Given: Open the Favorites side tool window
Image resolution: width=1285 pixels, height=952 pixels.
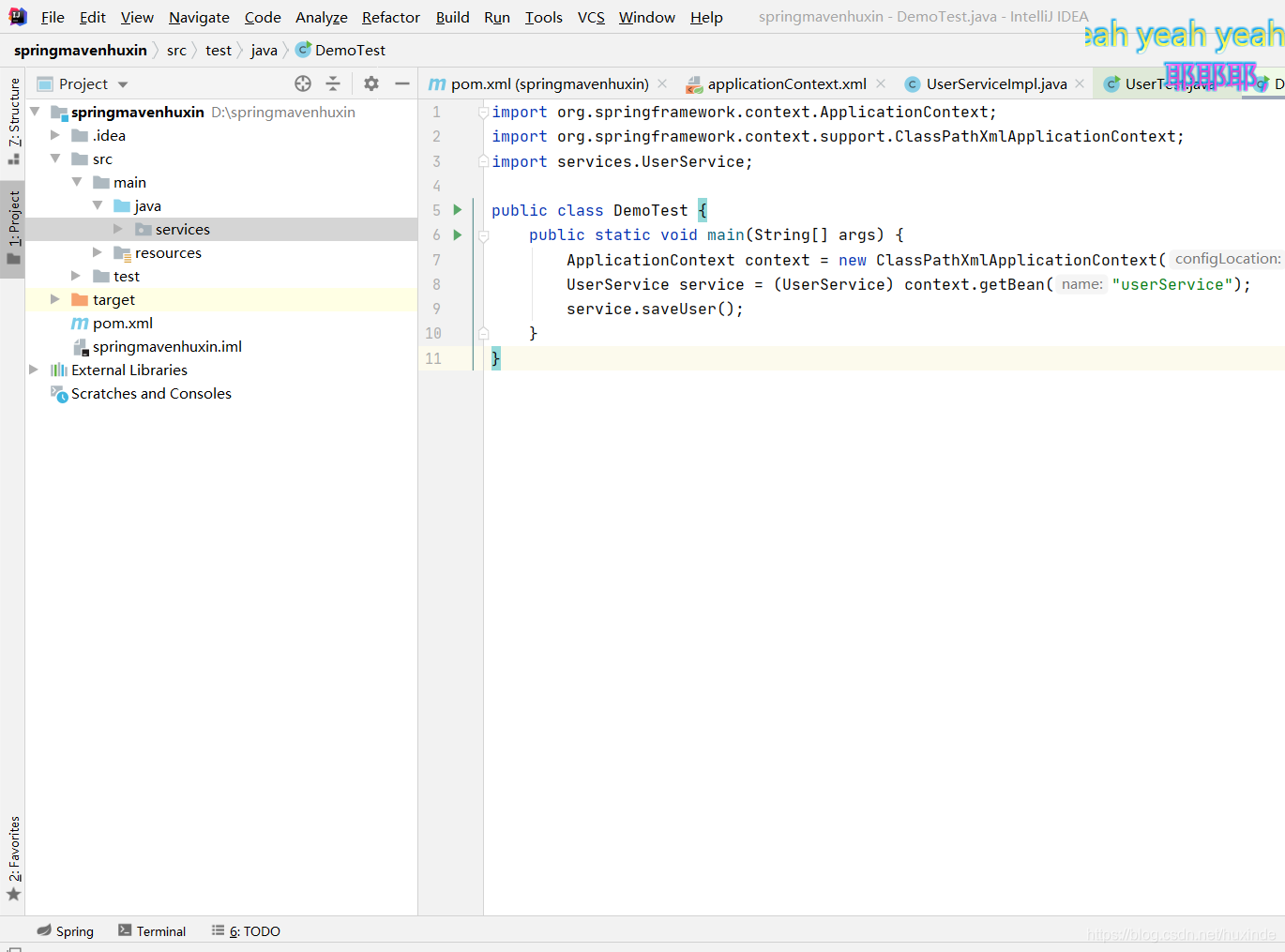Looking at the screenshot, I should coord(13,859).
